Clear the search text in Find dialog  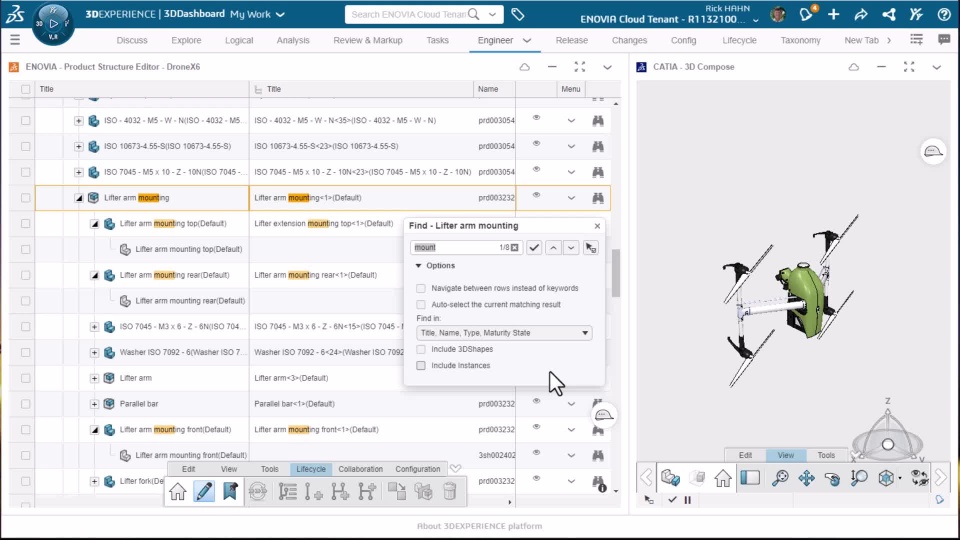coord(515,247)
